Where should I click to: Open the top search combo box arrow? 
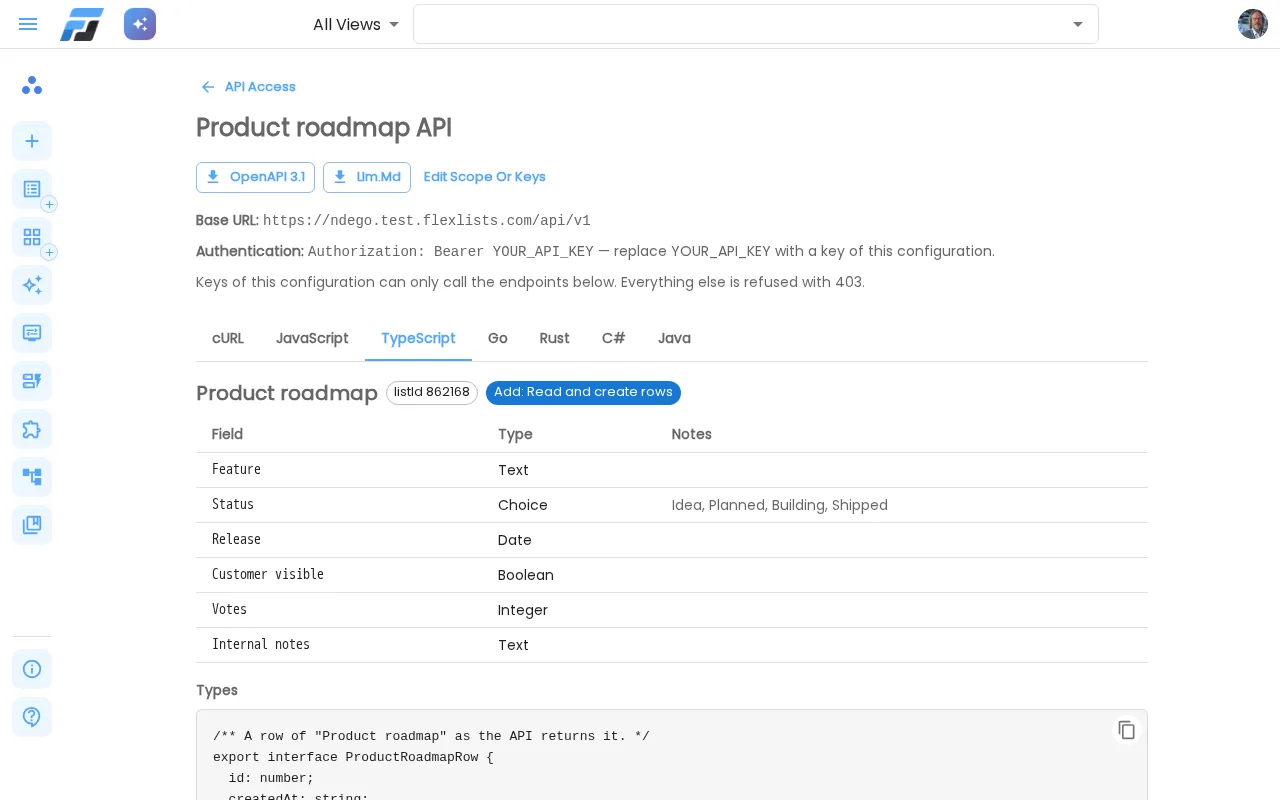[1078, 24]
